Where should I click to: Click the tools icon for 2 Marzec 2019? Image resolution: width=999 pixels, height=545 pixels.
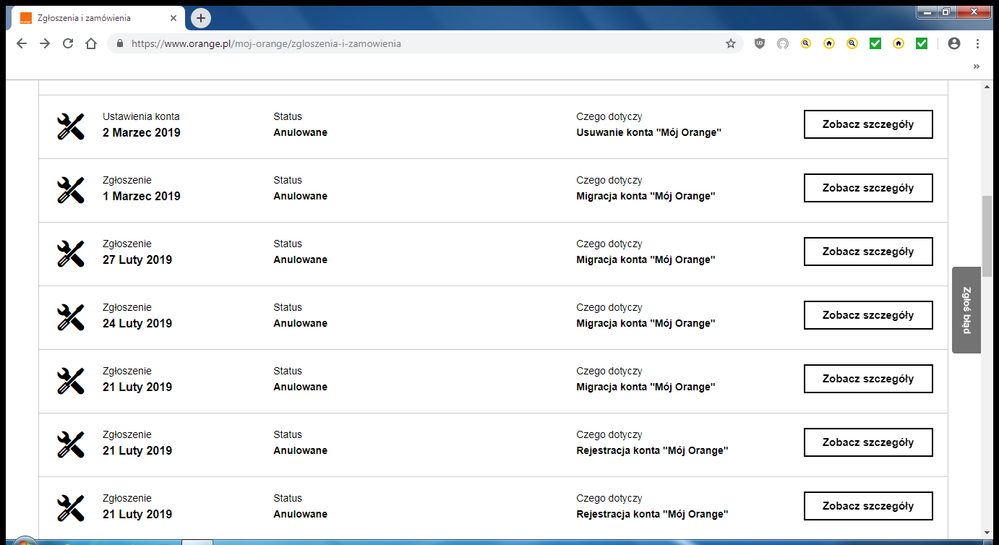(70, 126)
